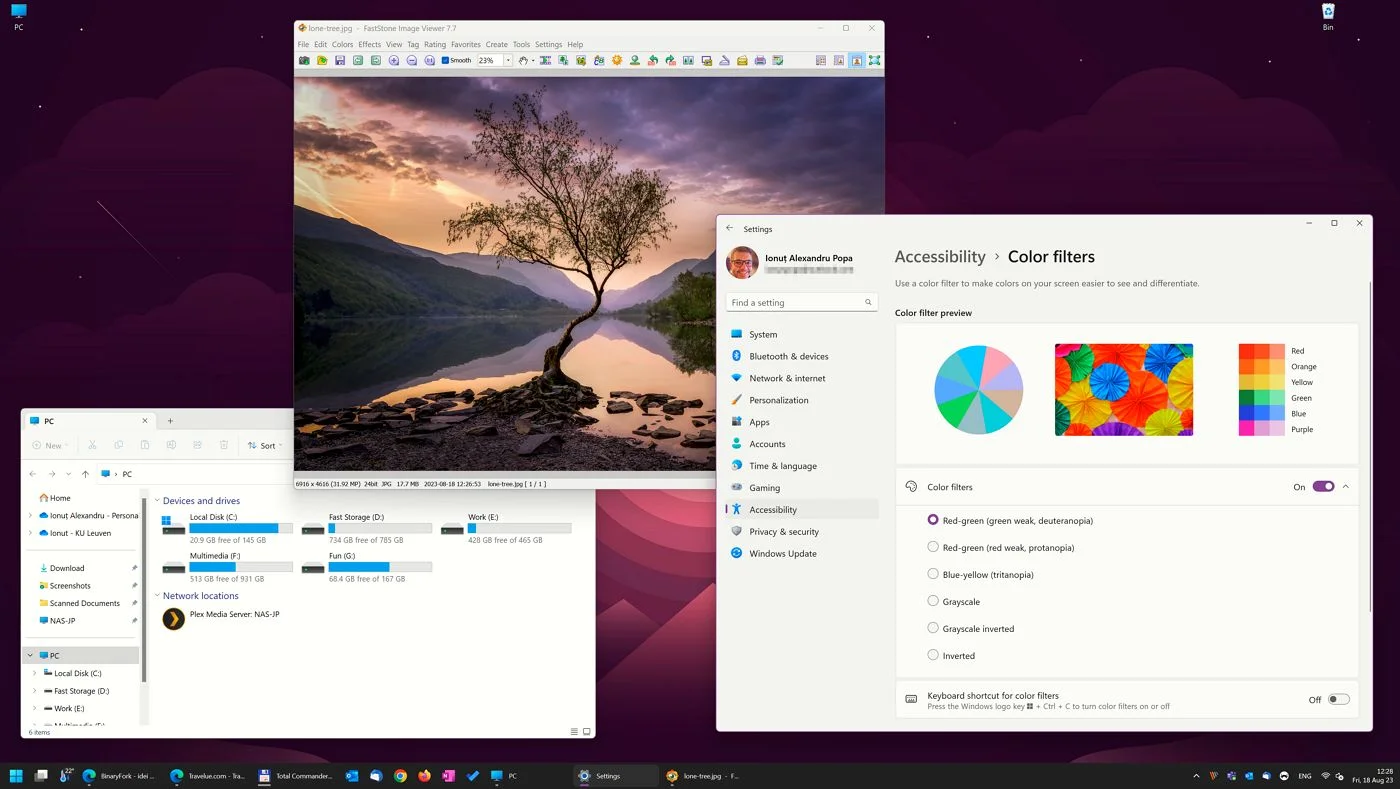Select Red-green (green weak, deuteranopia) filter
The width and height of the screenshot is (1400, 789).
[933, 520]
